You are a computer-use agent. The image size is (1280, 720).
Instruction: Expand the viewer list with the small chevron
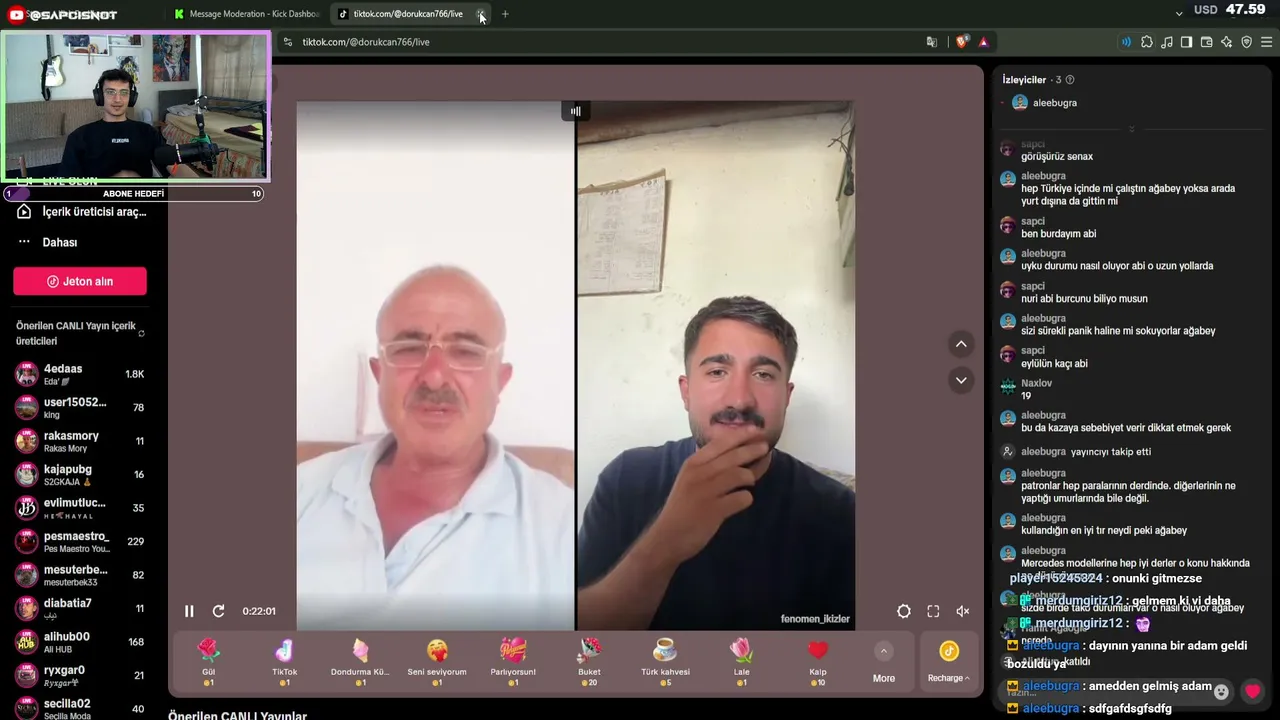click(x=1131, y=129)
